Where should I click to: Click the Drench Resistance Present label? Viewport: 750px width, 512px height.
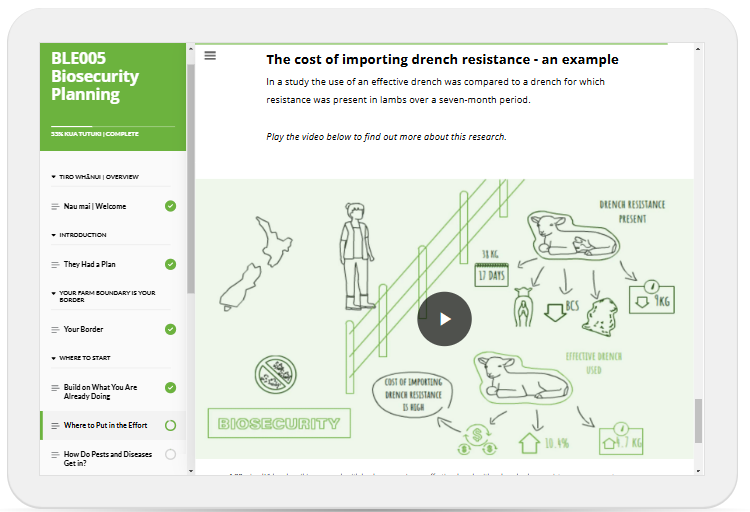632,212
